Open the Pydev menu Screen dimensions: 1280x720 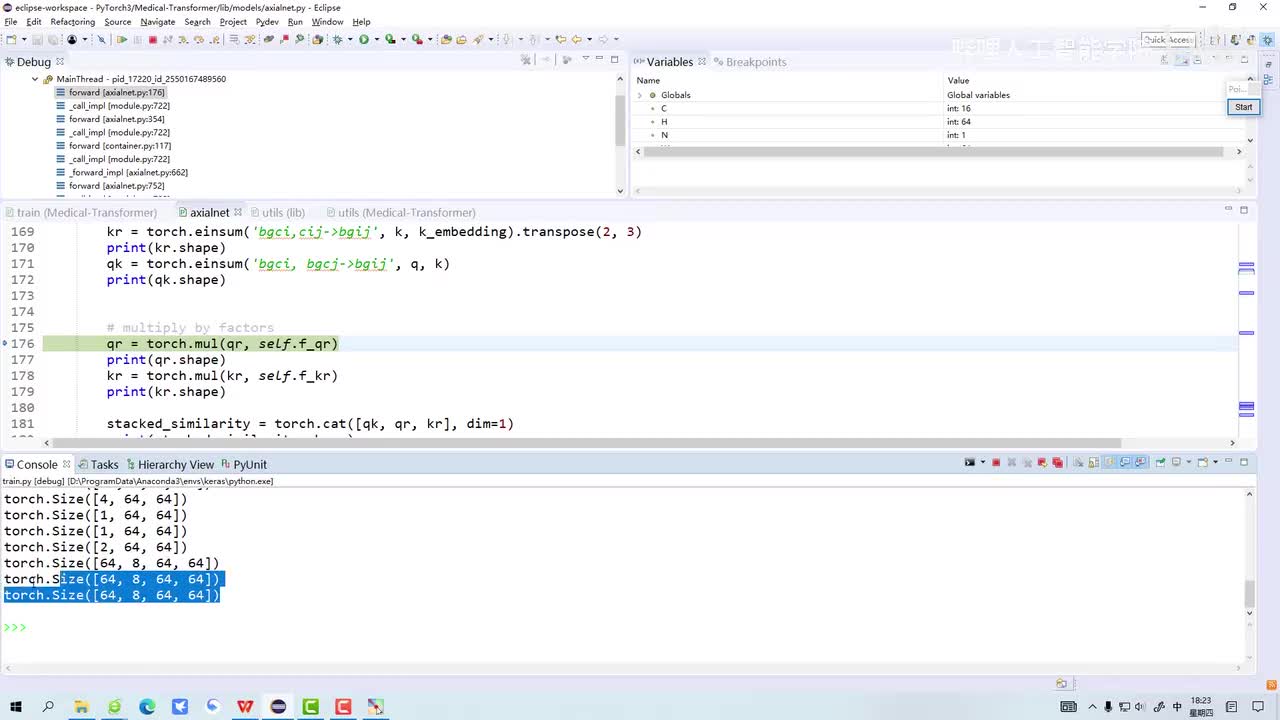[267, 22]
